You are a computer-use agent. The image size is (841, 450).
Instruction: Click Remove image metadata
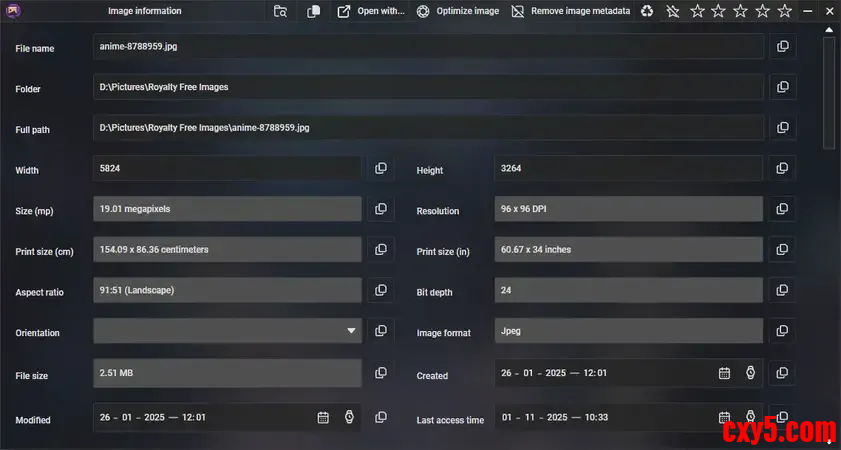570,11
